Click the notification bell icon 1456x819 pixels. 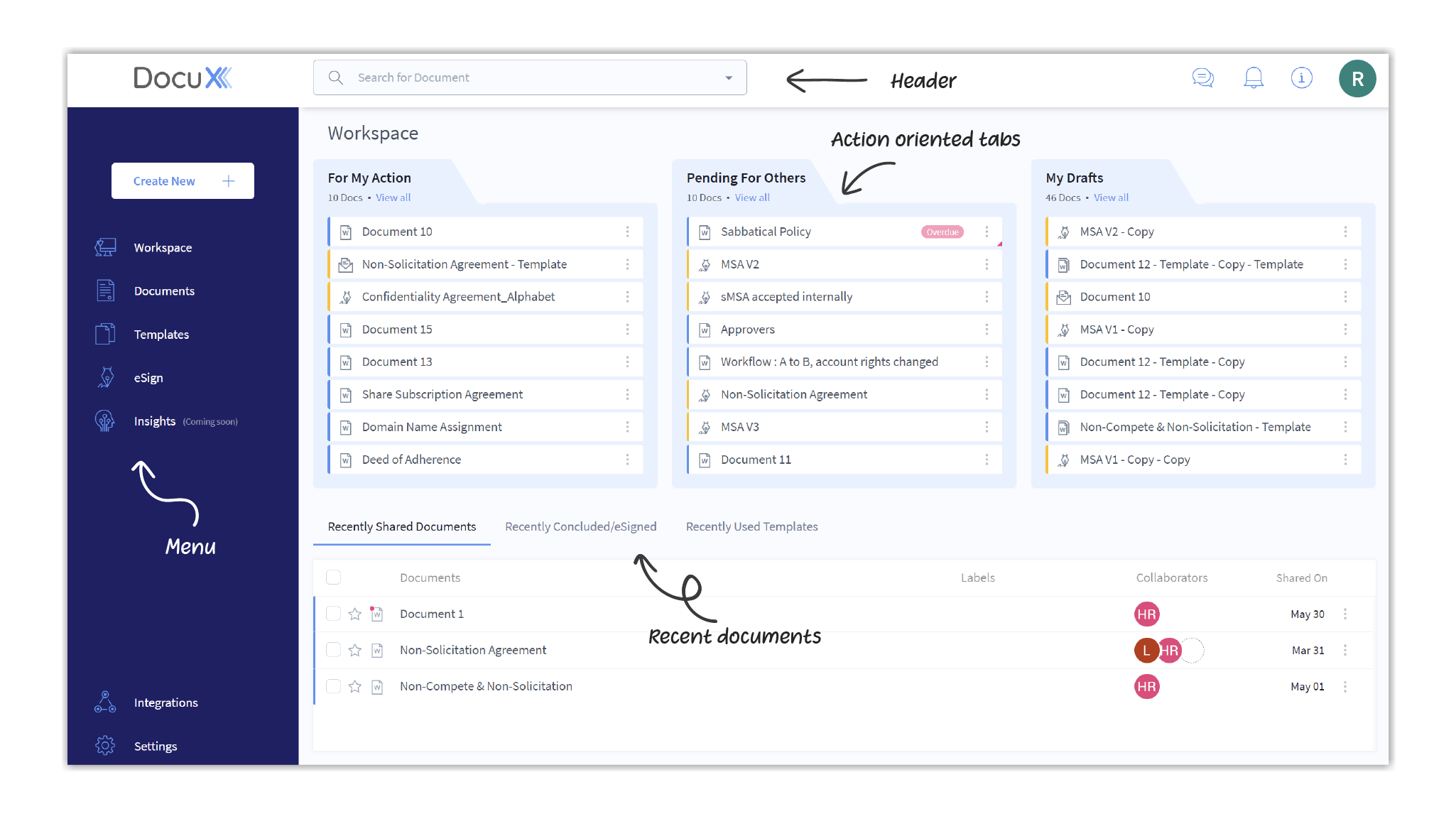[1253, 77]
